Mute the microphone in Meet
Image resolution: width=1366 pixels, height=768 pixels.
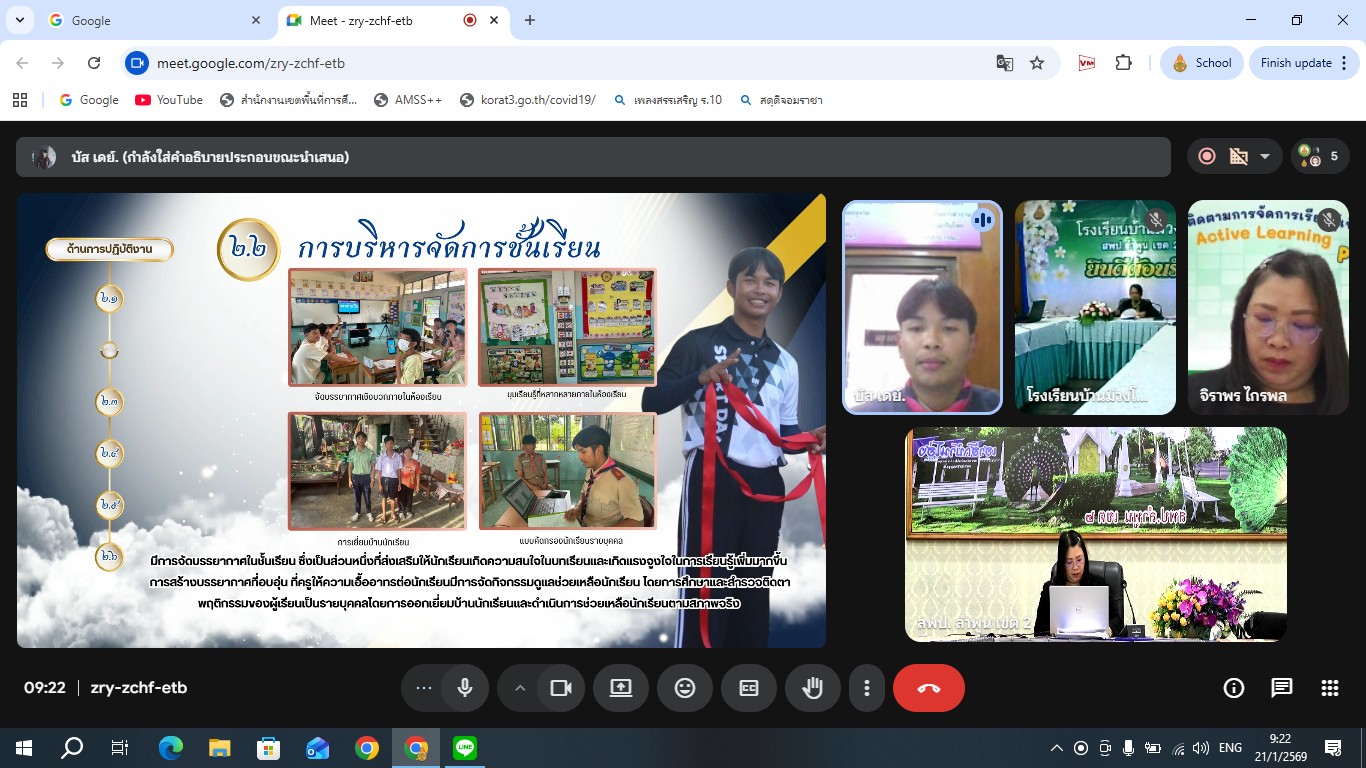point(464,688)
